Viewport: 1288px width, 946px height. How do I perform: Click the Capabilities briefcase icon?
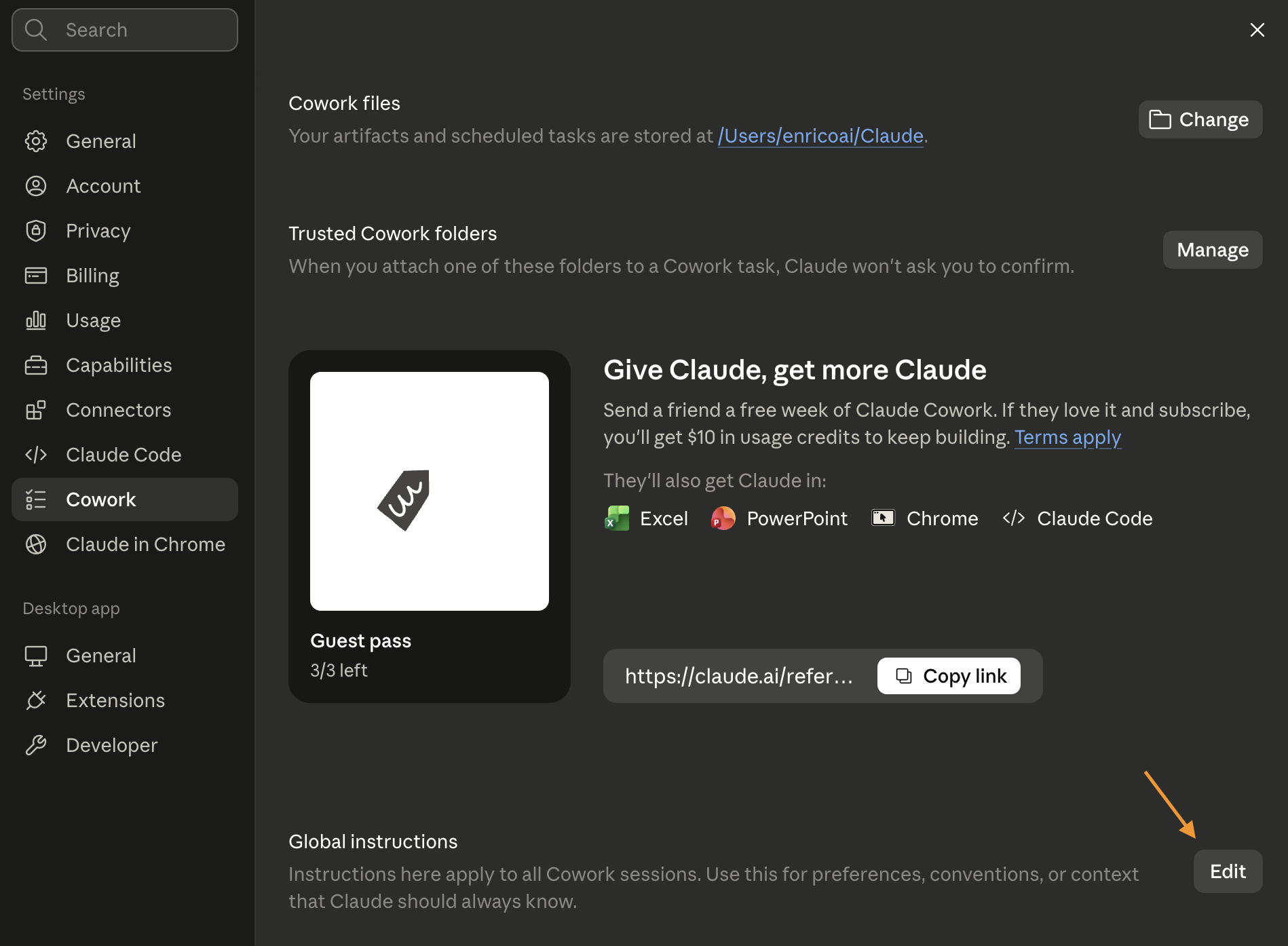pos(36,365)
